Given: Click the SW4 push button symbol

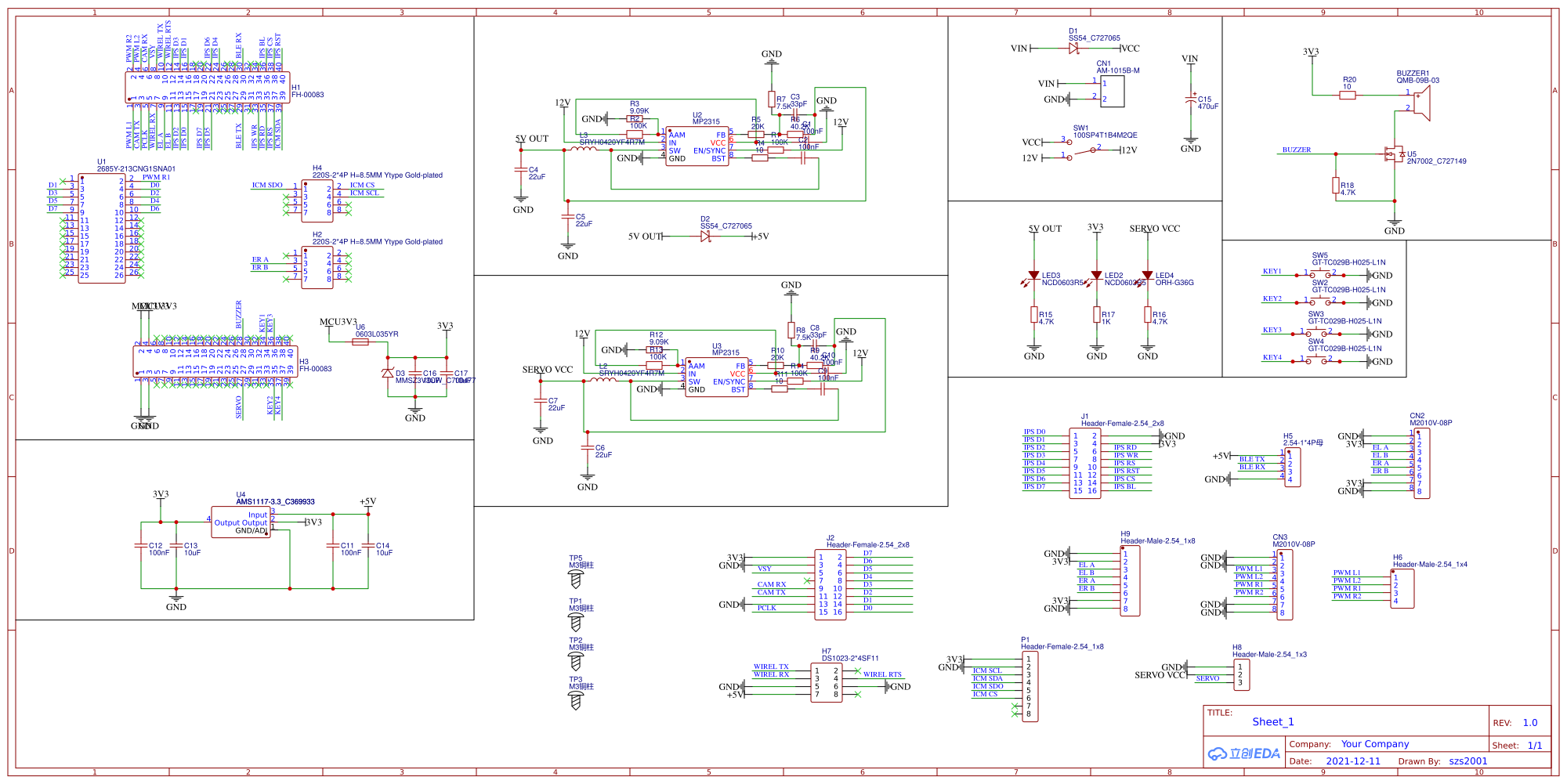Looking at the screenshot, I should [x=1316, y=360].
